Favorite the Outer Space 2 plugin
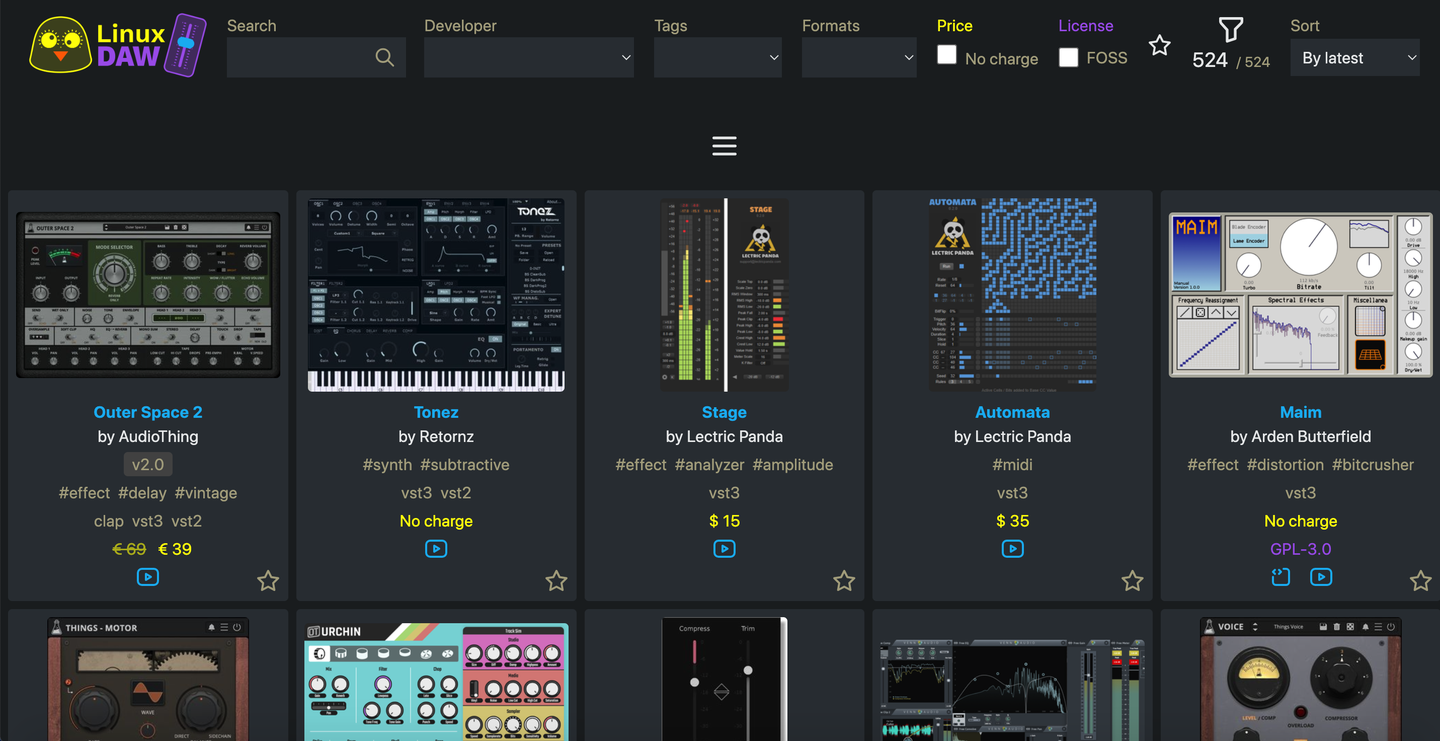 click(268, 580)
